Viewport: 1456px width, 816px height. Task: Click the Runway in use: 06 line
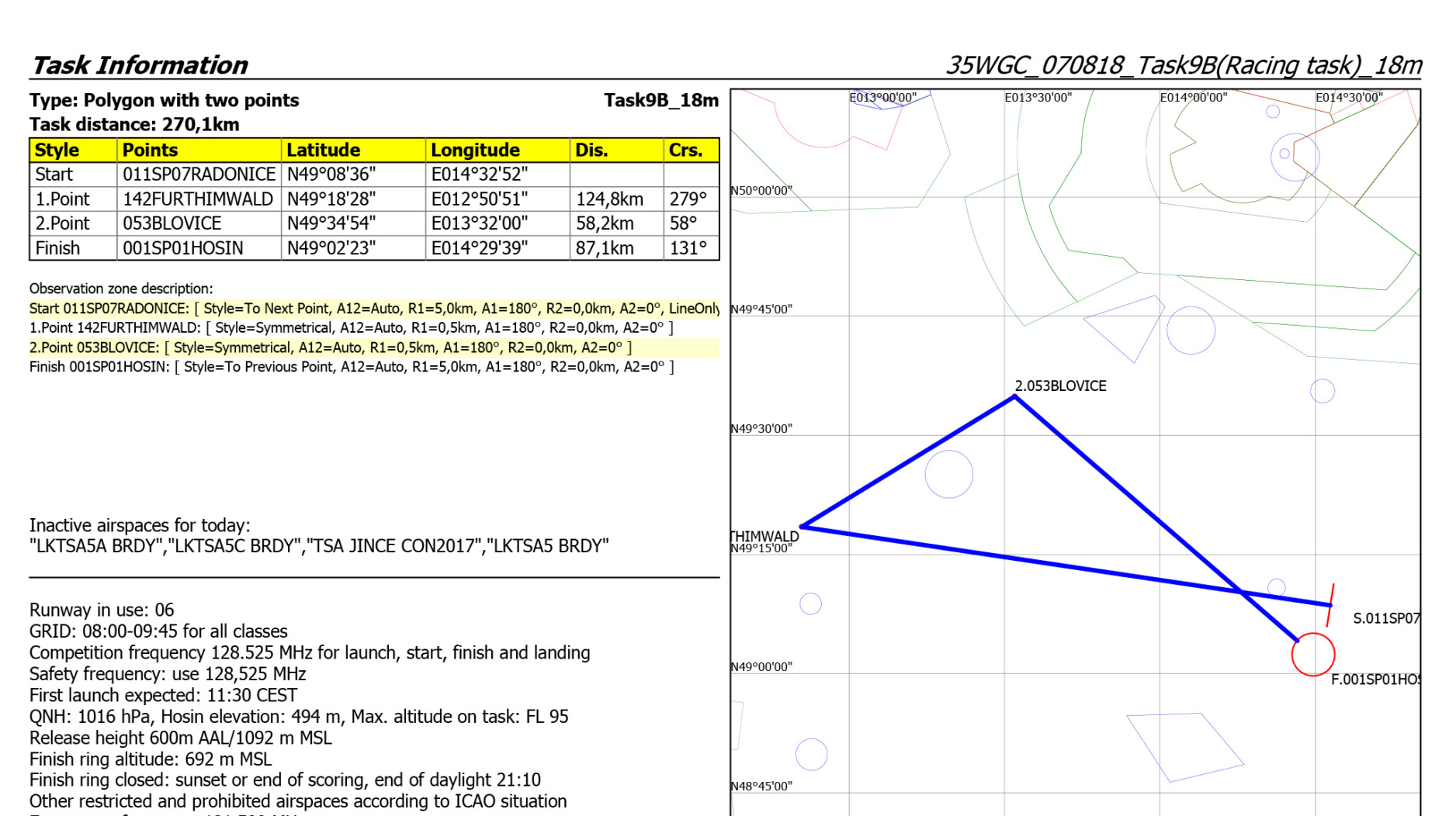(x=102, y=610)
